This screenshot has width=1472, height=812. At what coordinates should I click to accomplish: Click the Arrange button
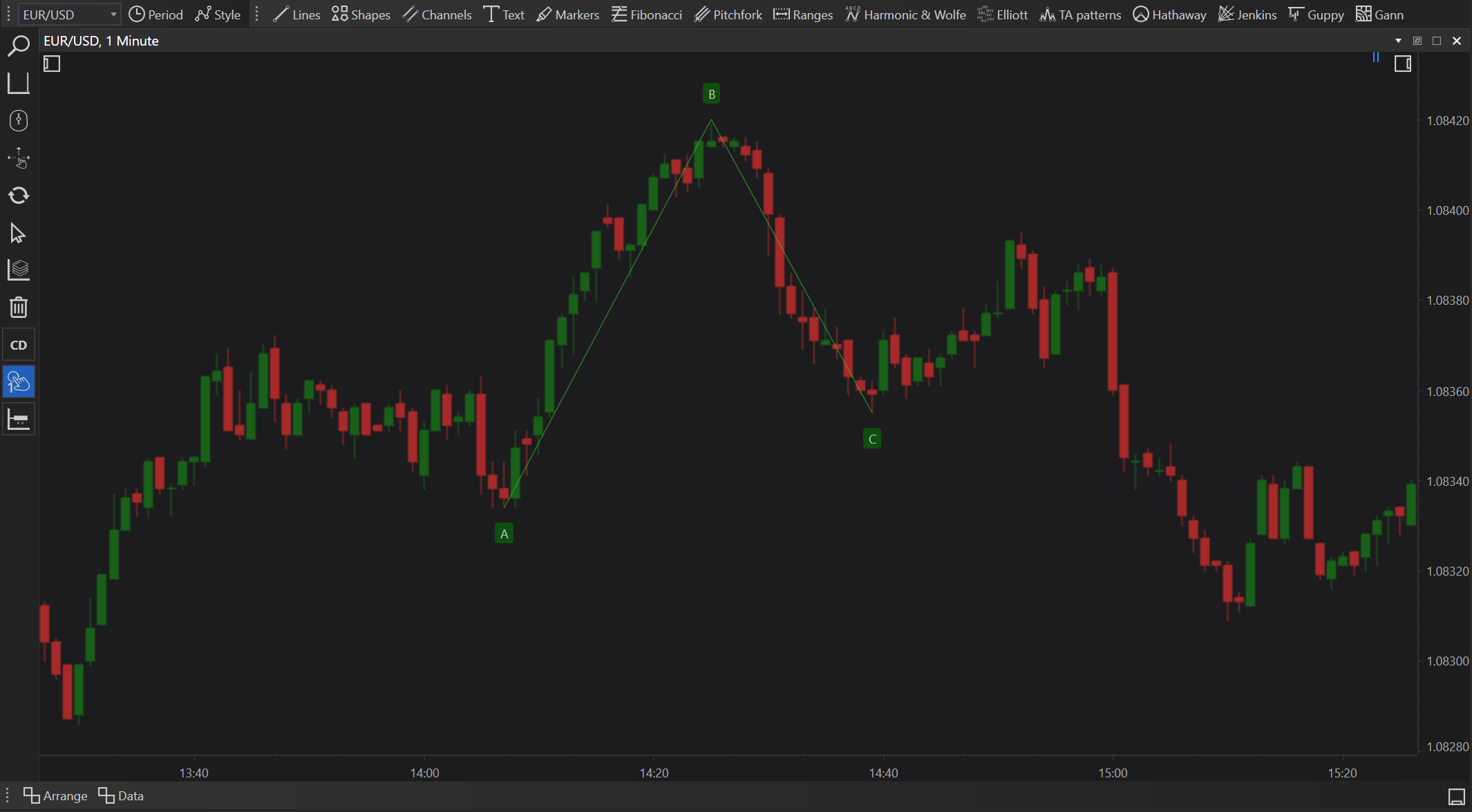coord(55,795)
